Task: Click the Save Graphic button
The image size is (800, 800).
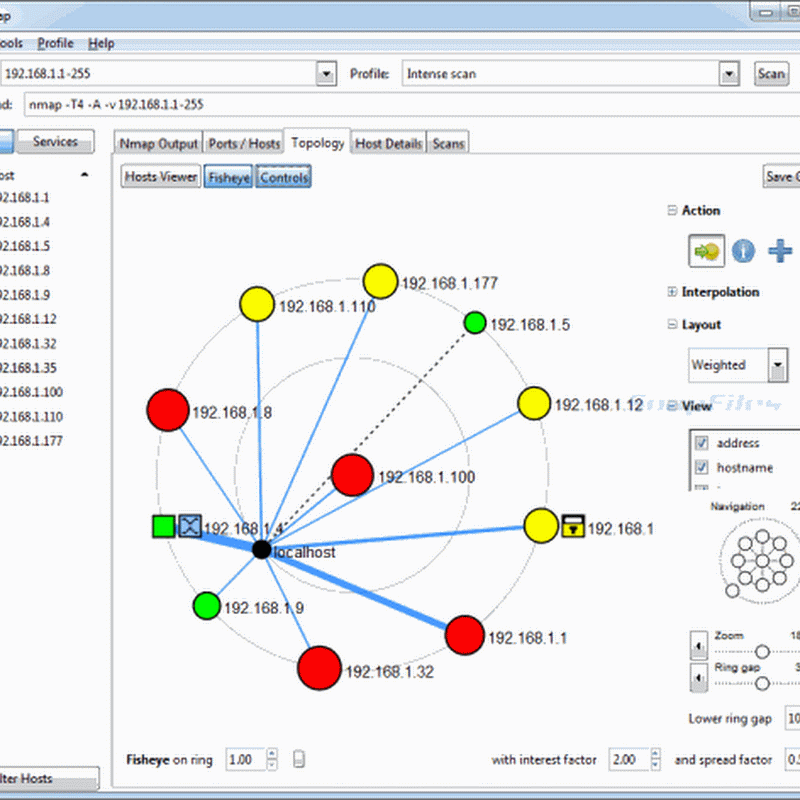Action: pyautogui.click(x=781, y=177)
